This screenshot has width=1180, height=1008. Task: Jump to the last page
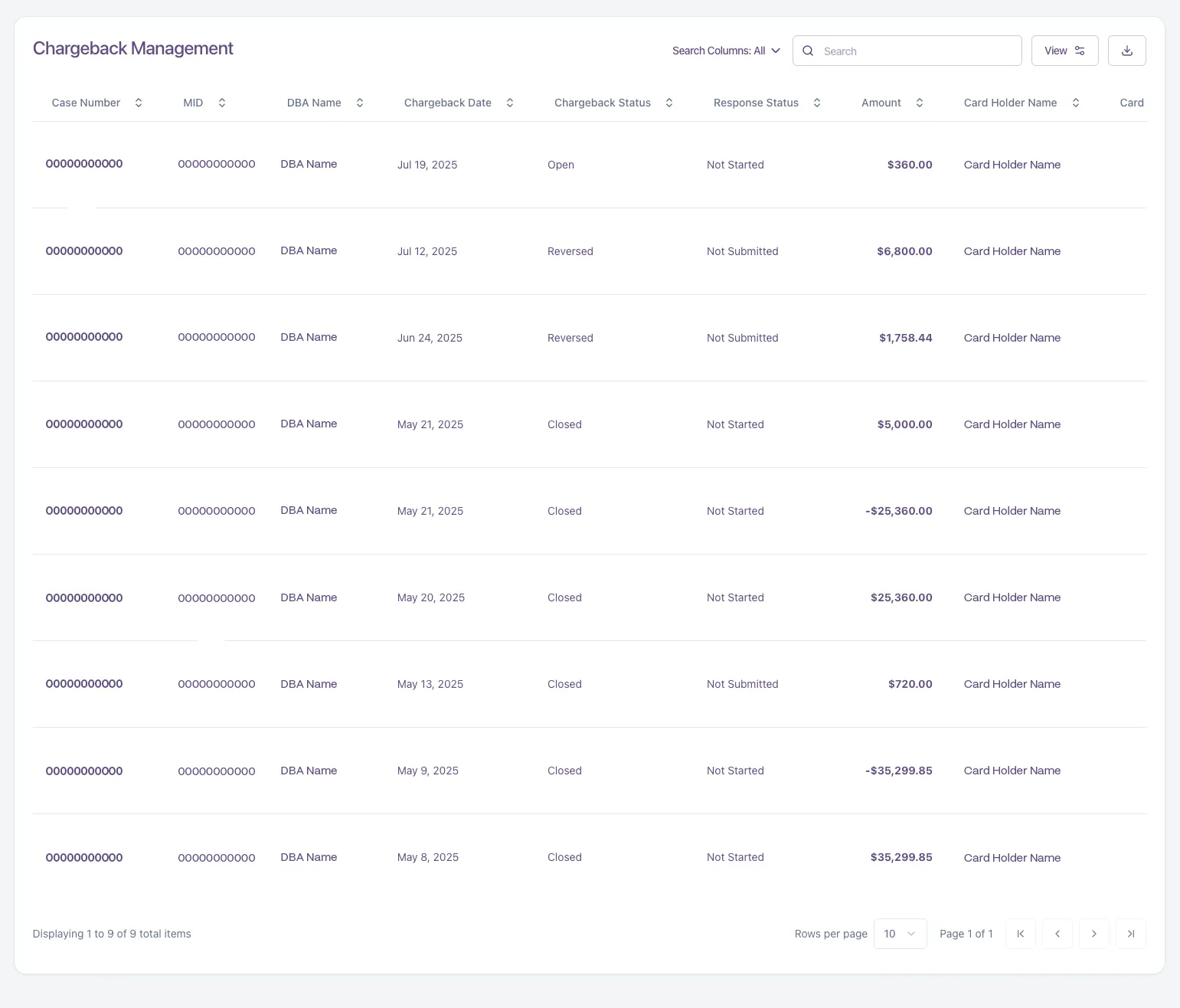click(1131, 934)
